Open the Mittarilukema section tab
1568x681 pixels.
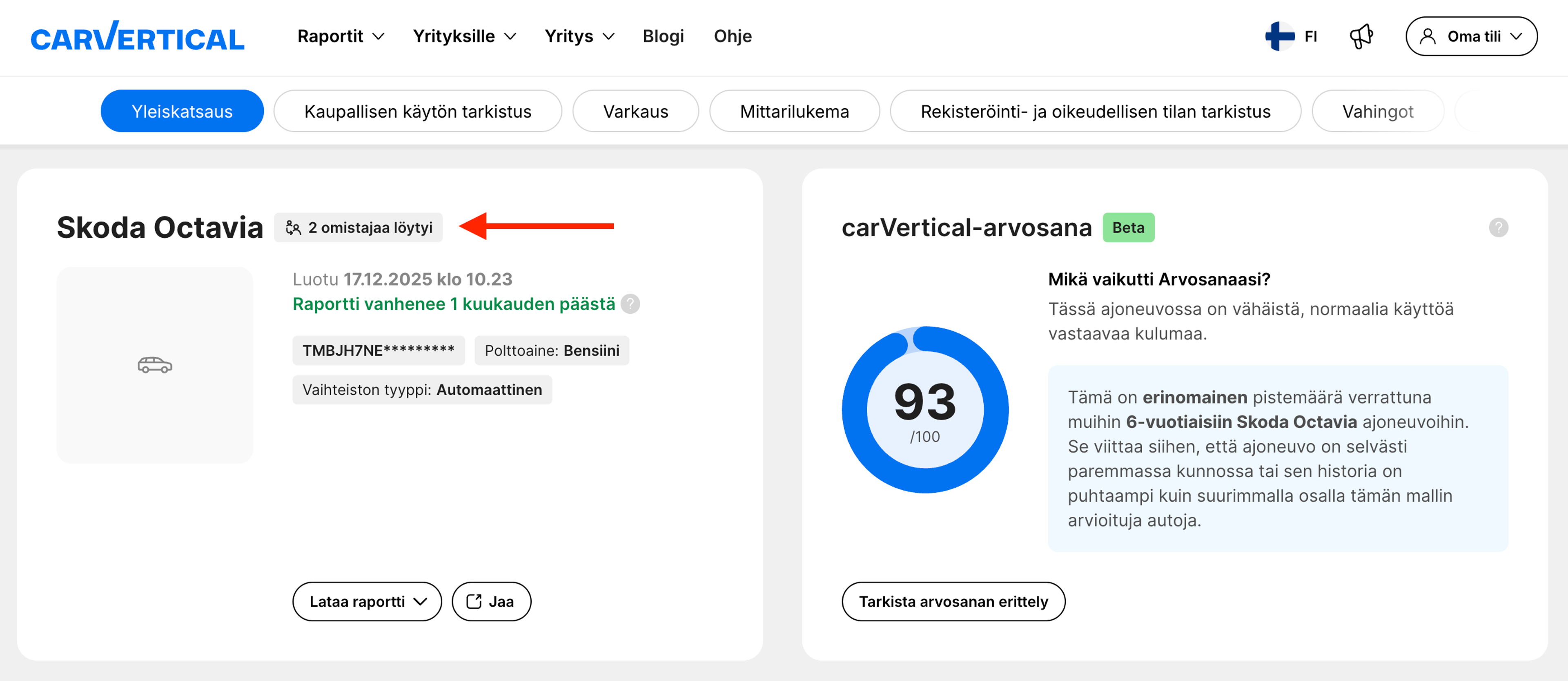(794, 111)
